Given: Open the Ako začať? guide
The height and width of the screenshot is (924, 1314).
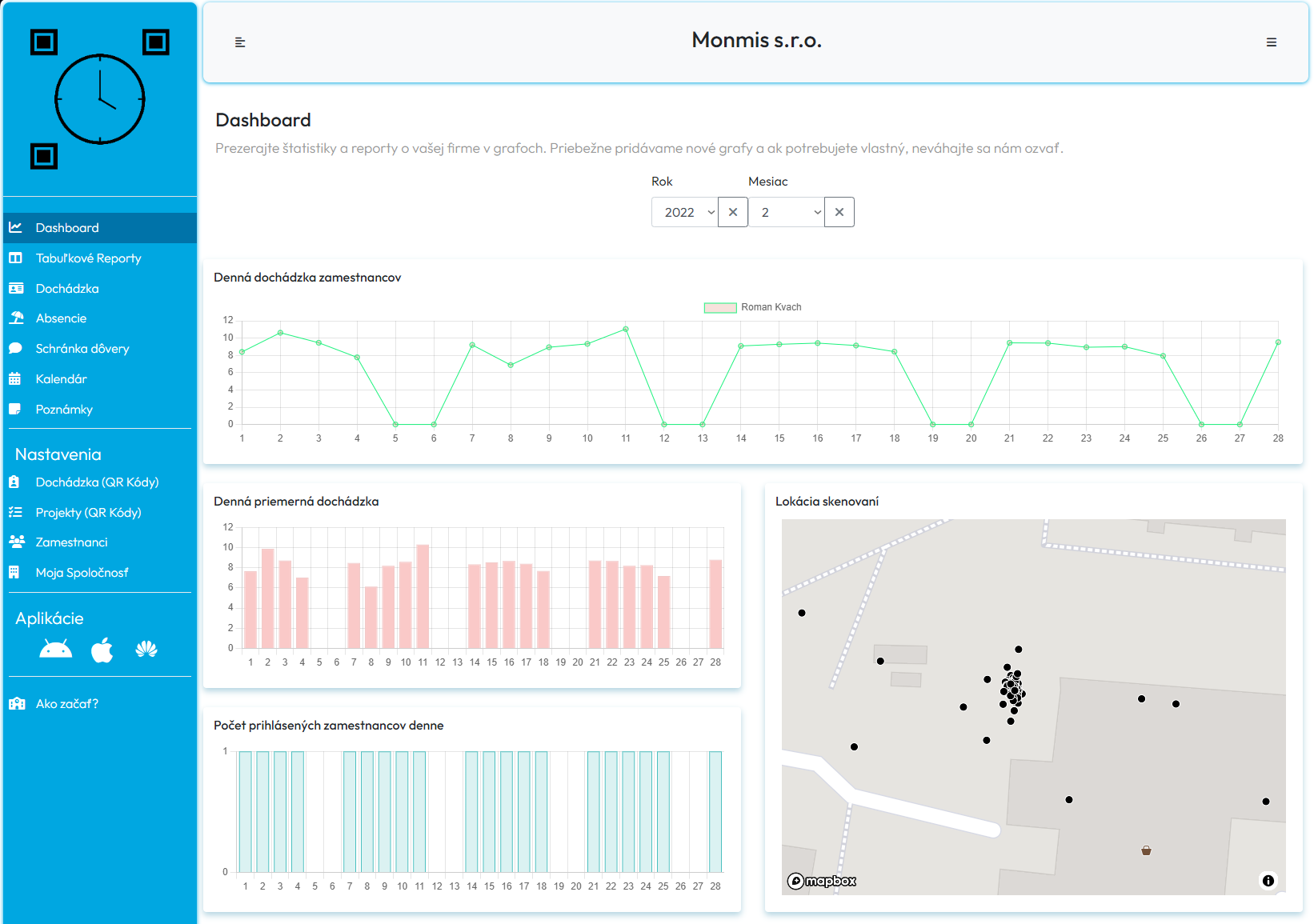Looking at the screenshot, I should pyautogui.click(x=99, y=704).
